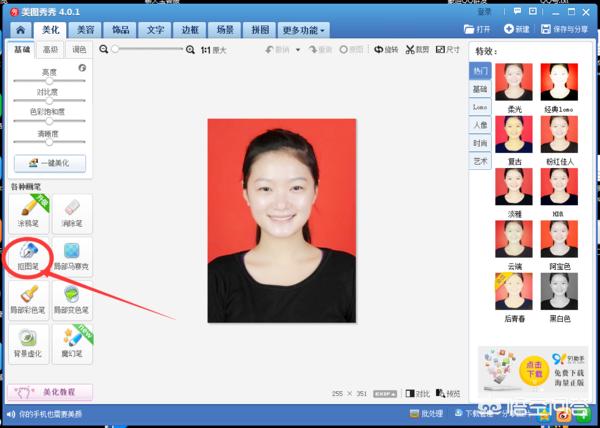Apply the 粉红佳人 effect thumbnail
Image resolution: width=600 pixels, height=428 pixels.
[x=559, y=134]
